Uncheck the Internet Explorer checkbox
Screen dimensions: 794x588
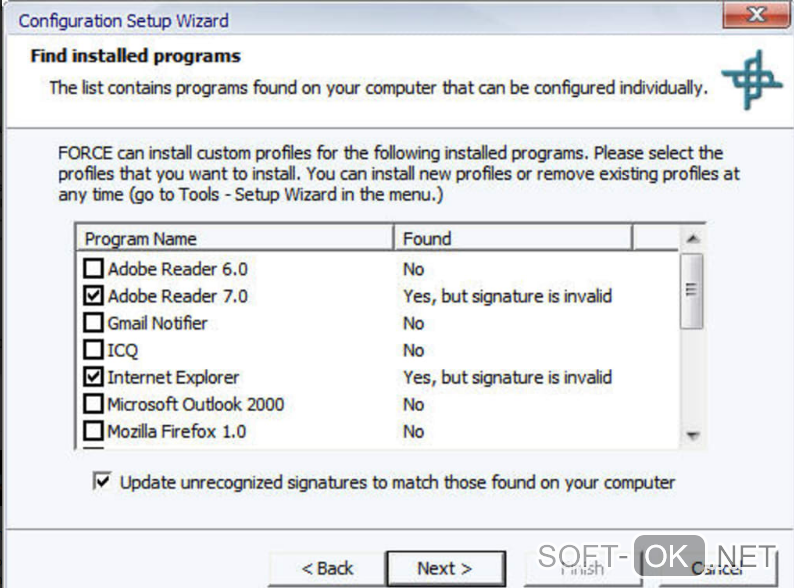pos(93,377)
